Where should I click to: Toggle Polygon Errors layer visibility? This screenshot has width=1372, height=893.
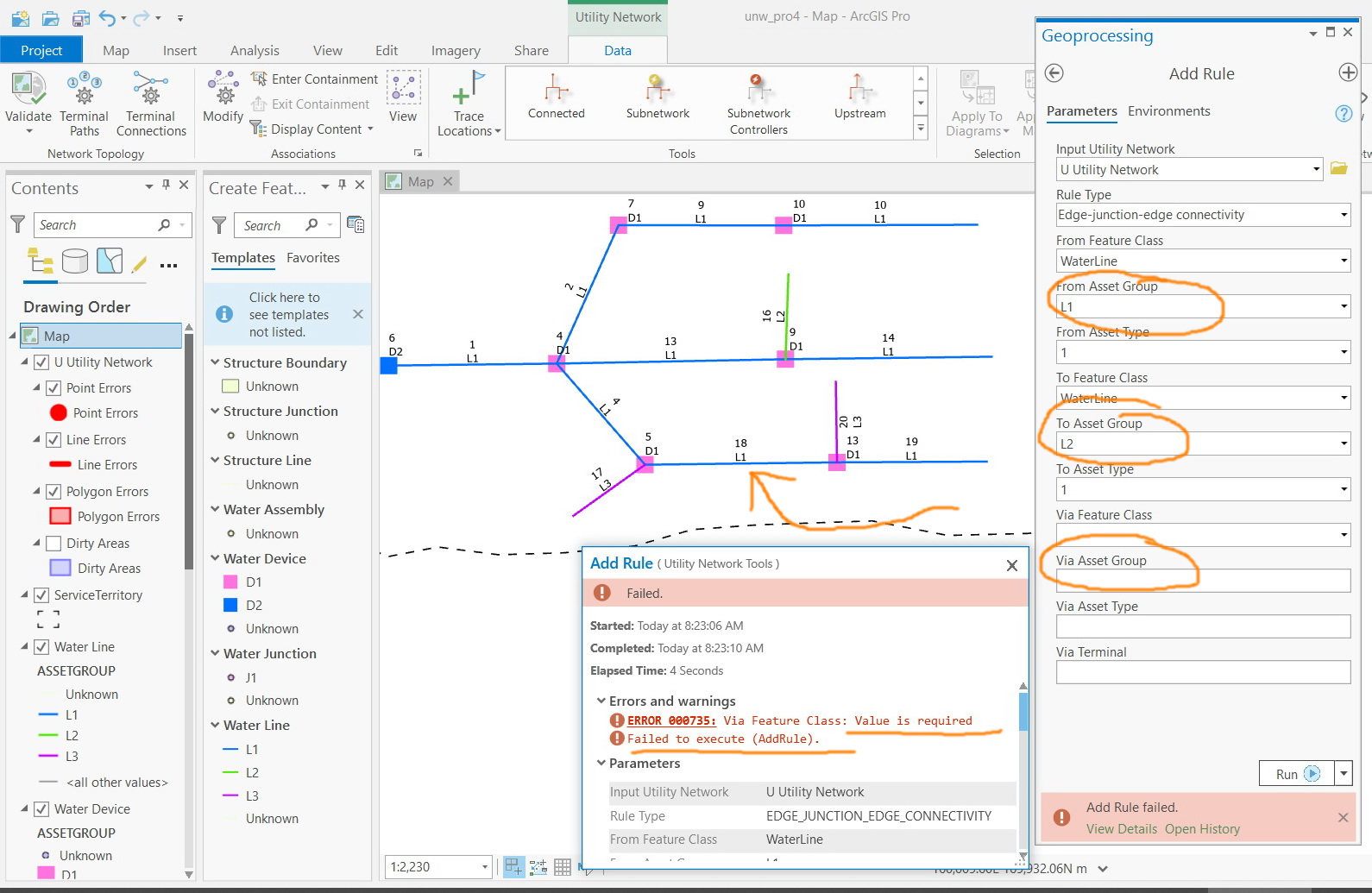coord(53,492)
